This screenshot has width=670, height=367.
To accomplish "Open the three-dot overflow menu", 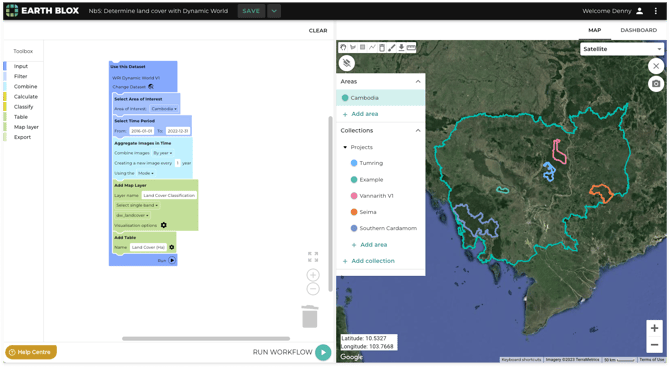I will (x=655, y=11).
